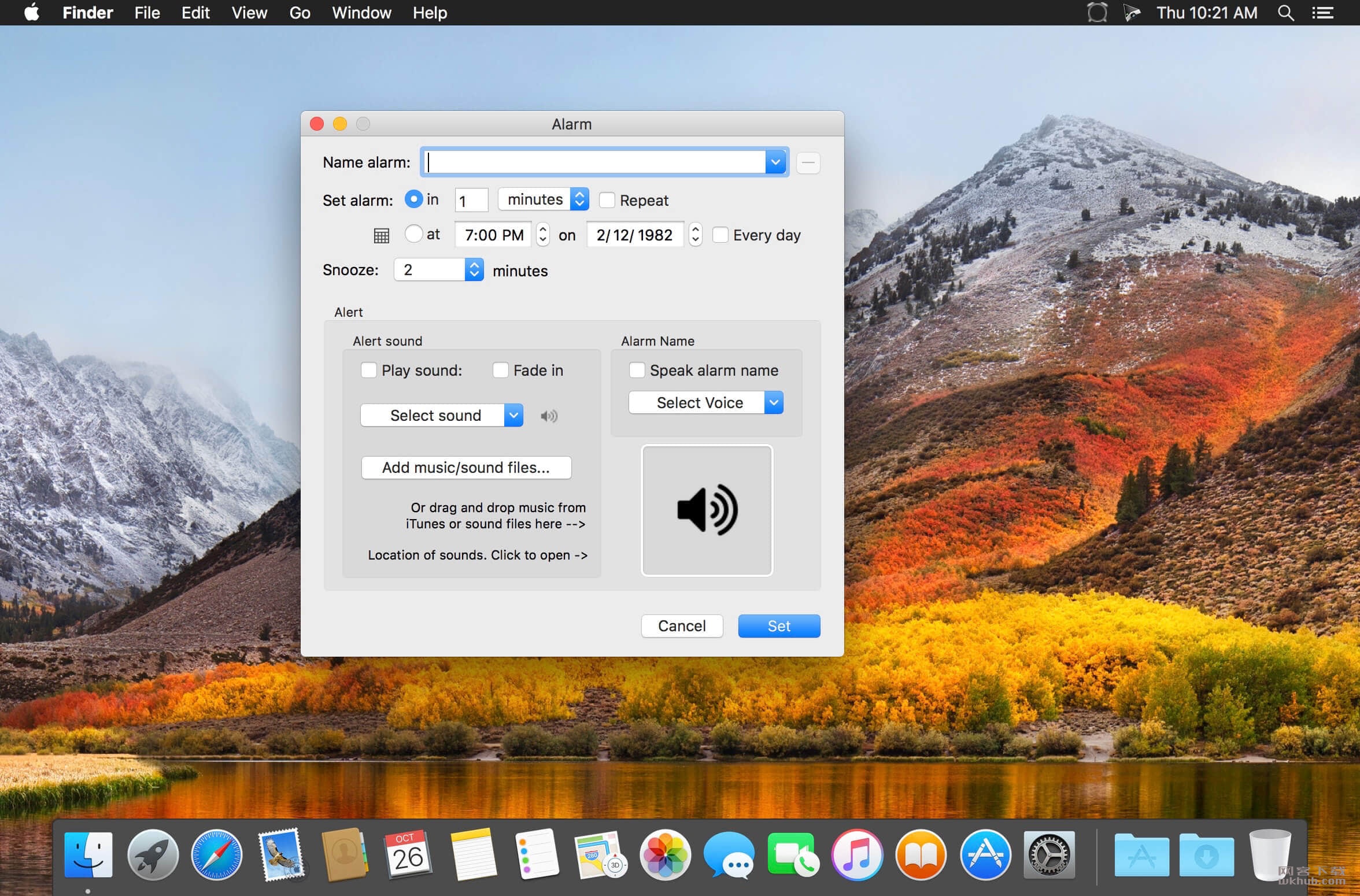This screenshot has height=896, width=1360.
Task: Open the calendar picker icon beside 'at'
Action: [x=381, y=235]
